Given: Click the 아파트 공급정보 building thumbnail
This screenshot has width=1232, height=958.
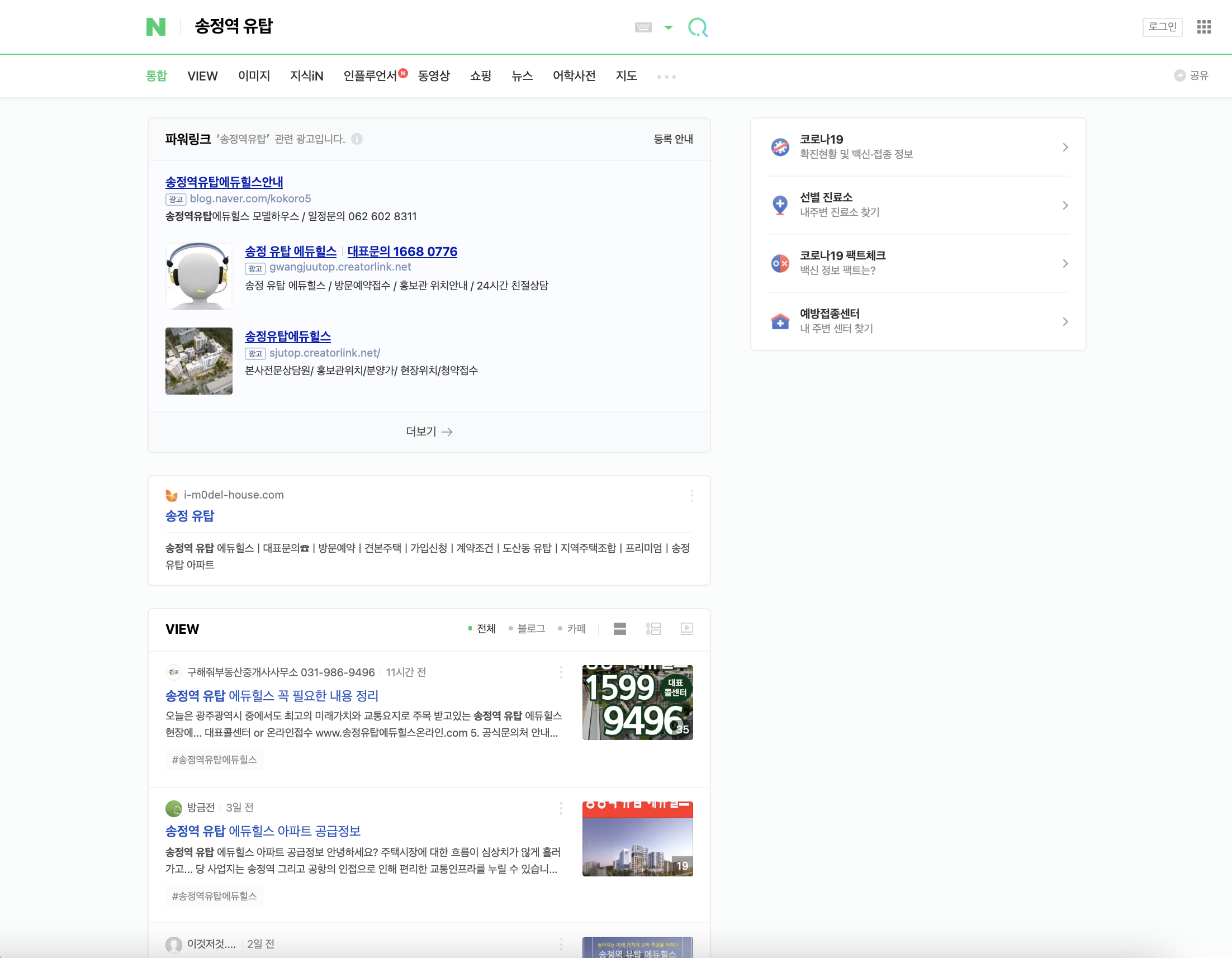Looking at the screenshot, I should (x=637, y=839).
